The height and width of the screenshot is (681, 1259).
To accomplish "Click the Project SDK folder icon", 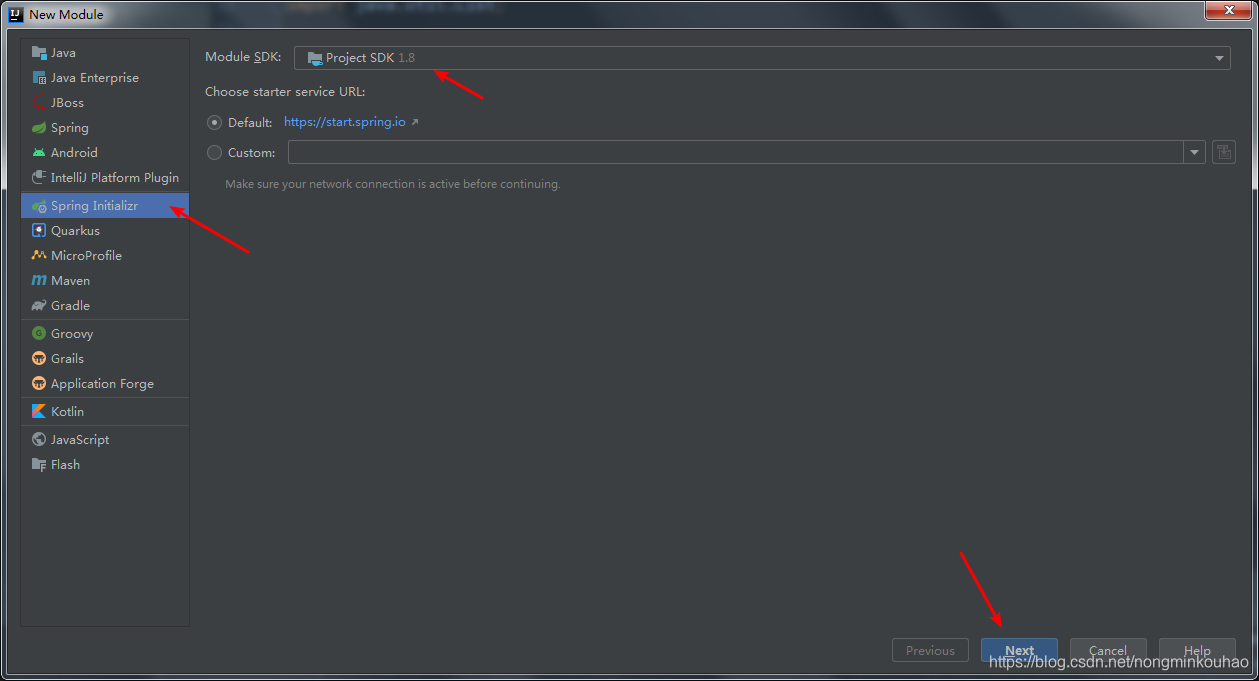I will (x=315, y=58).
